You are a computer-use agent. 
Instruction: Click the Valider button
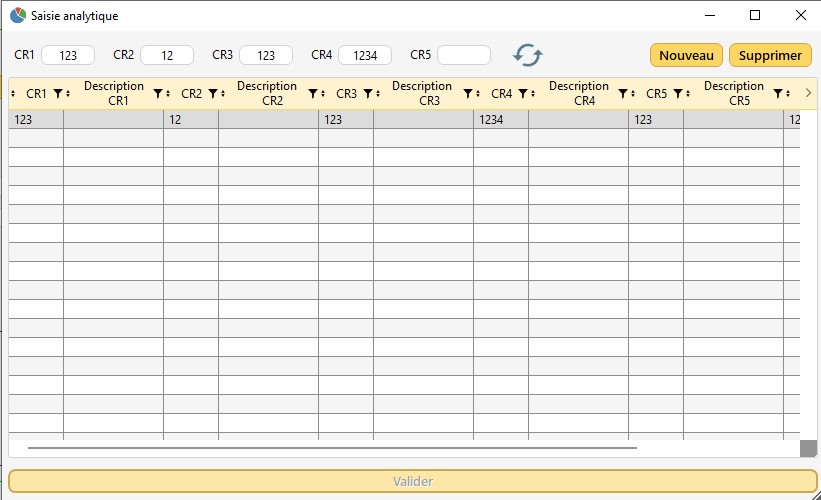(x=412, y=481)
